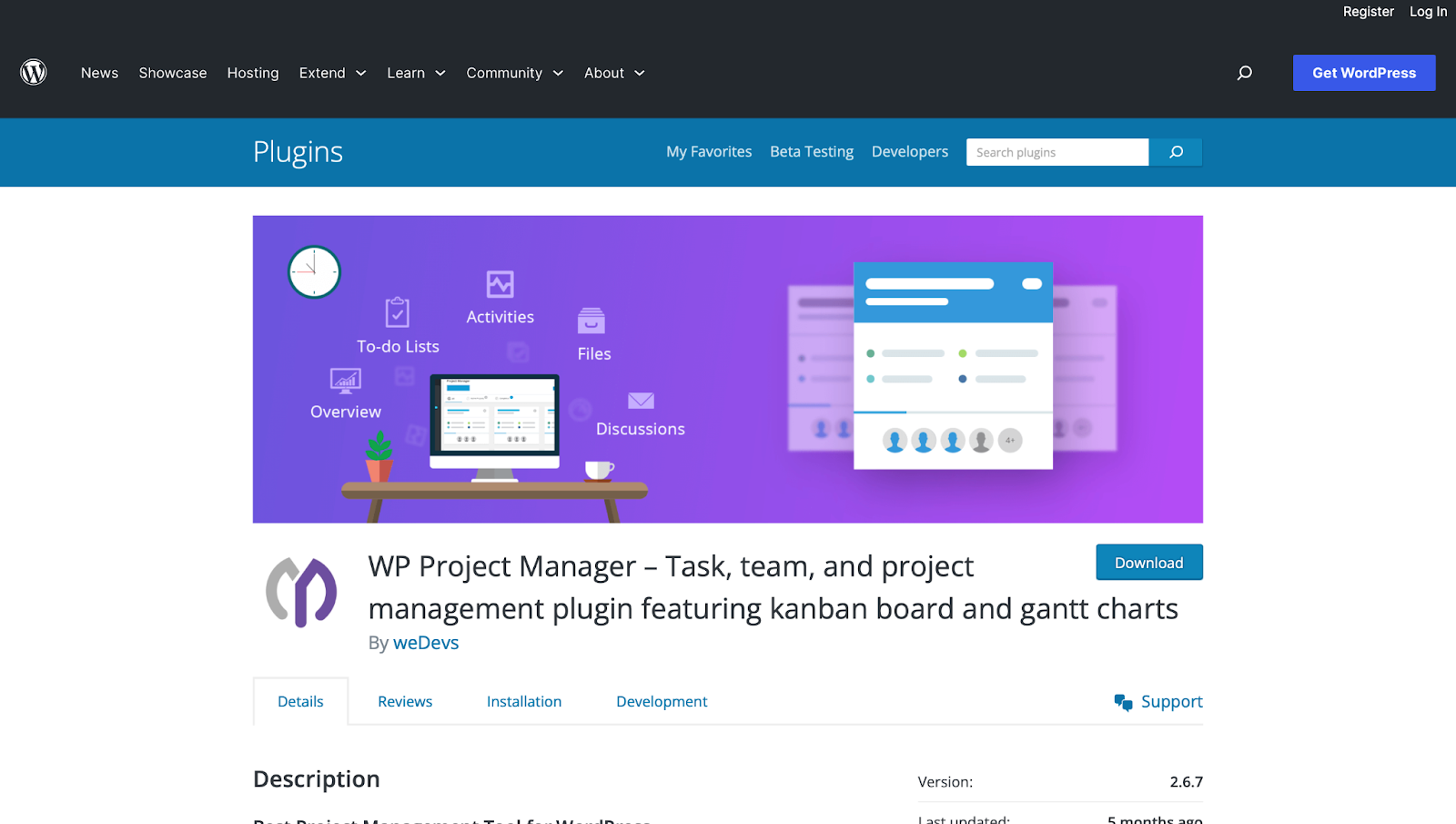1456x824 pixels.
Task: Click the WP Project Manager plugin logo
Action: point(301,592)
